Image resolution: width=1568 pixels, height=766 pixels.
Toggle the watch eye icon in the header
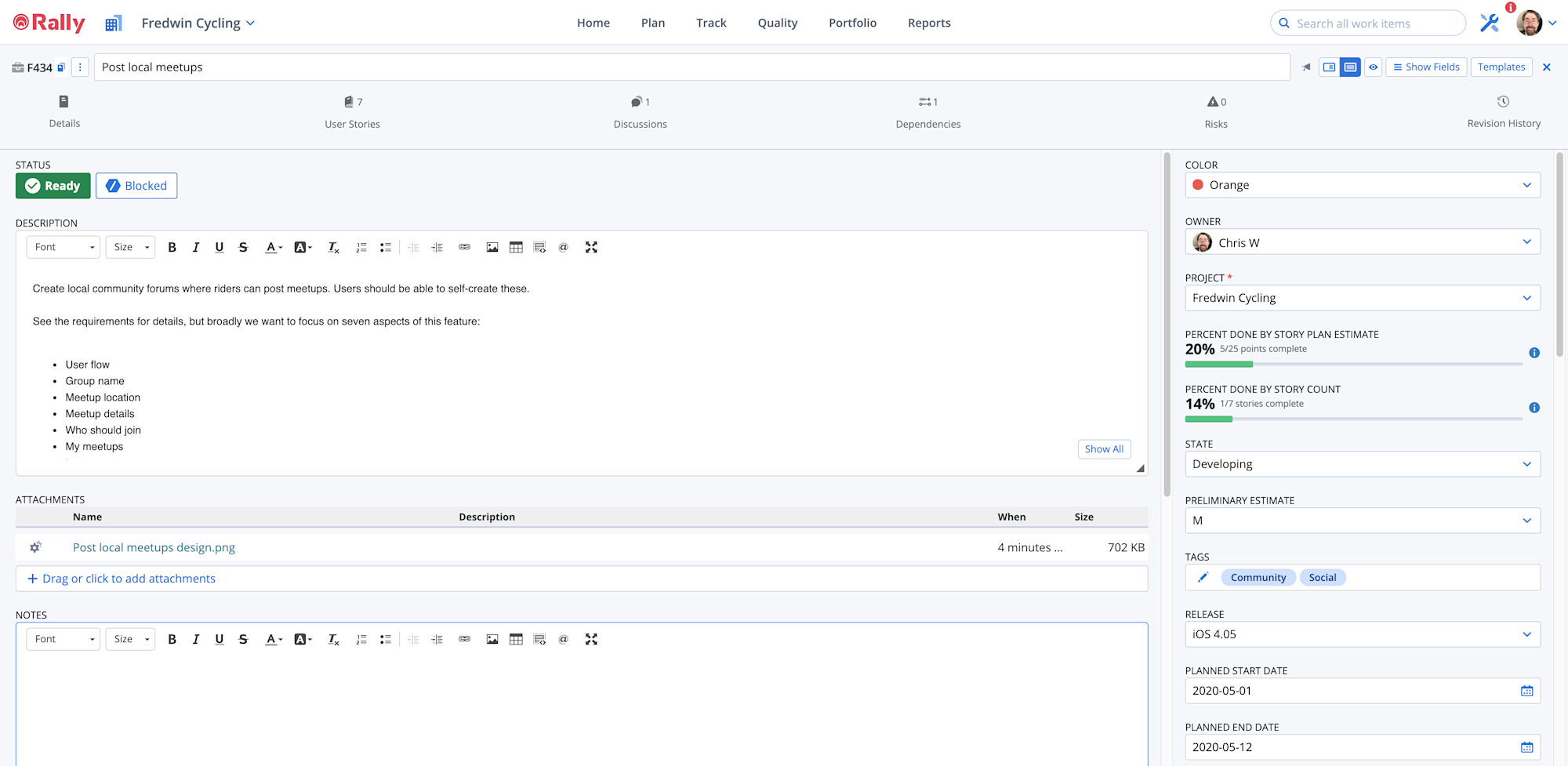tap(1373, 67)
